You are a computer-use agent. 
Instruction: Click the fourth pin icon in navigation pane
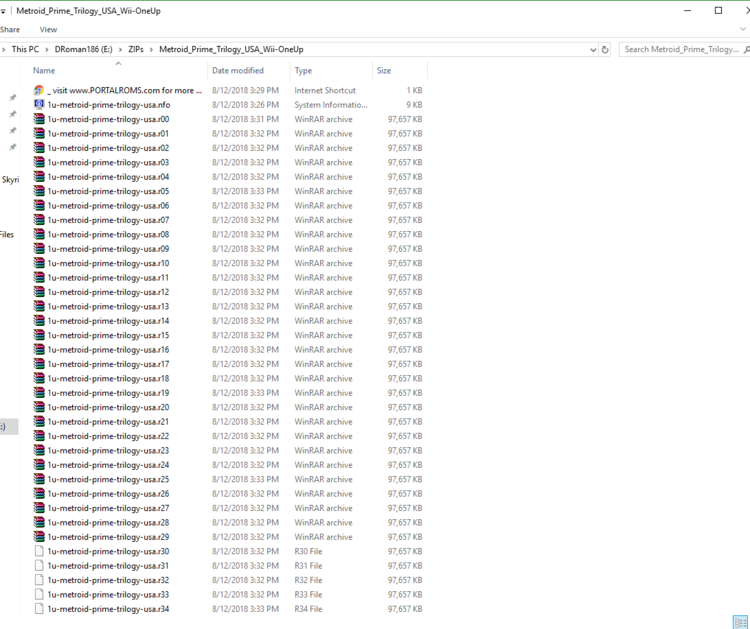click(13, 147)
